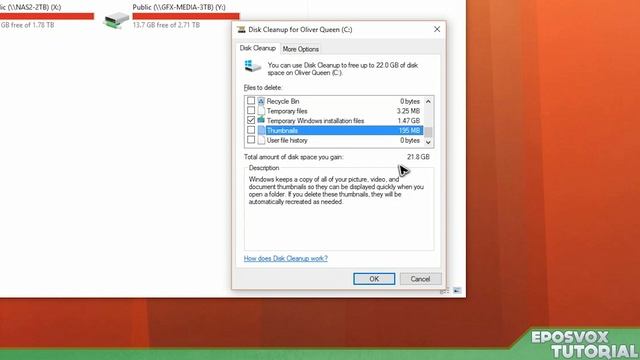Viewport: 640px width, 360px height.
Task: Click the X: drive red usage bar
Action: pyautogui.click(x=47, y=16)
